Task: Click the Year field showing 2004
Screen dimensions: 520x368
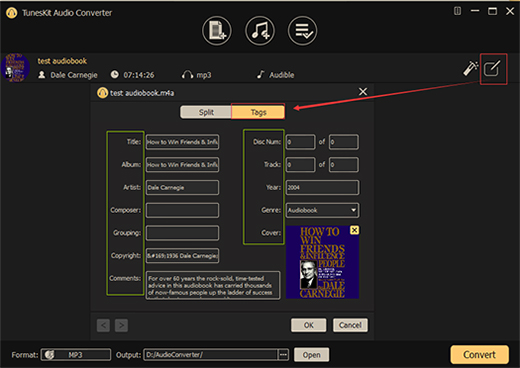Action: [322, 187]
